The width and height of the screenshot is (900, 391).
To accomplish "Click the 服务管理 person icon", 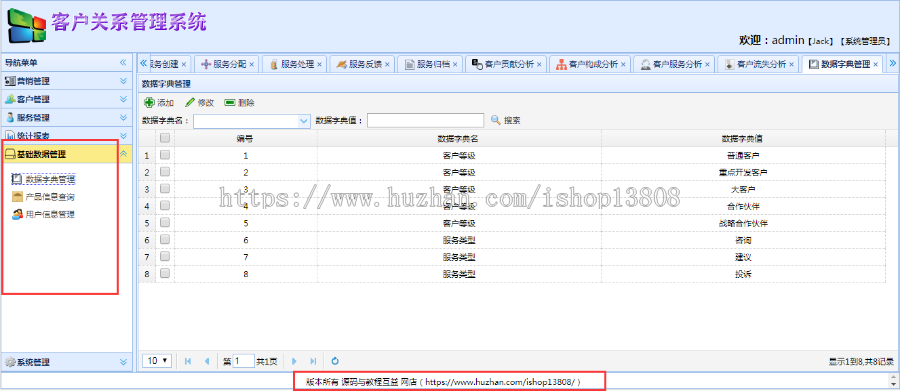I will [x=10, y=117].
